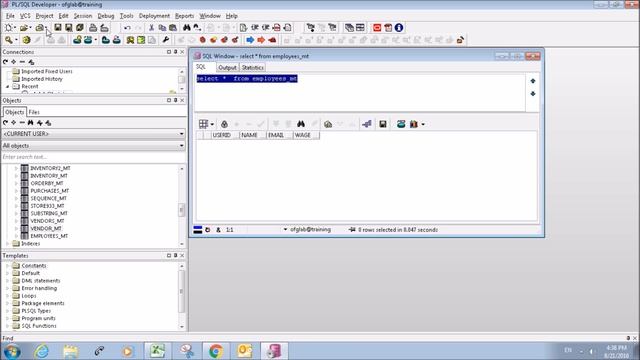Click the Cut scissors icon

(x=151, y=28)
